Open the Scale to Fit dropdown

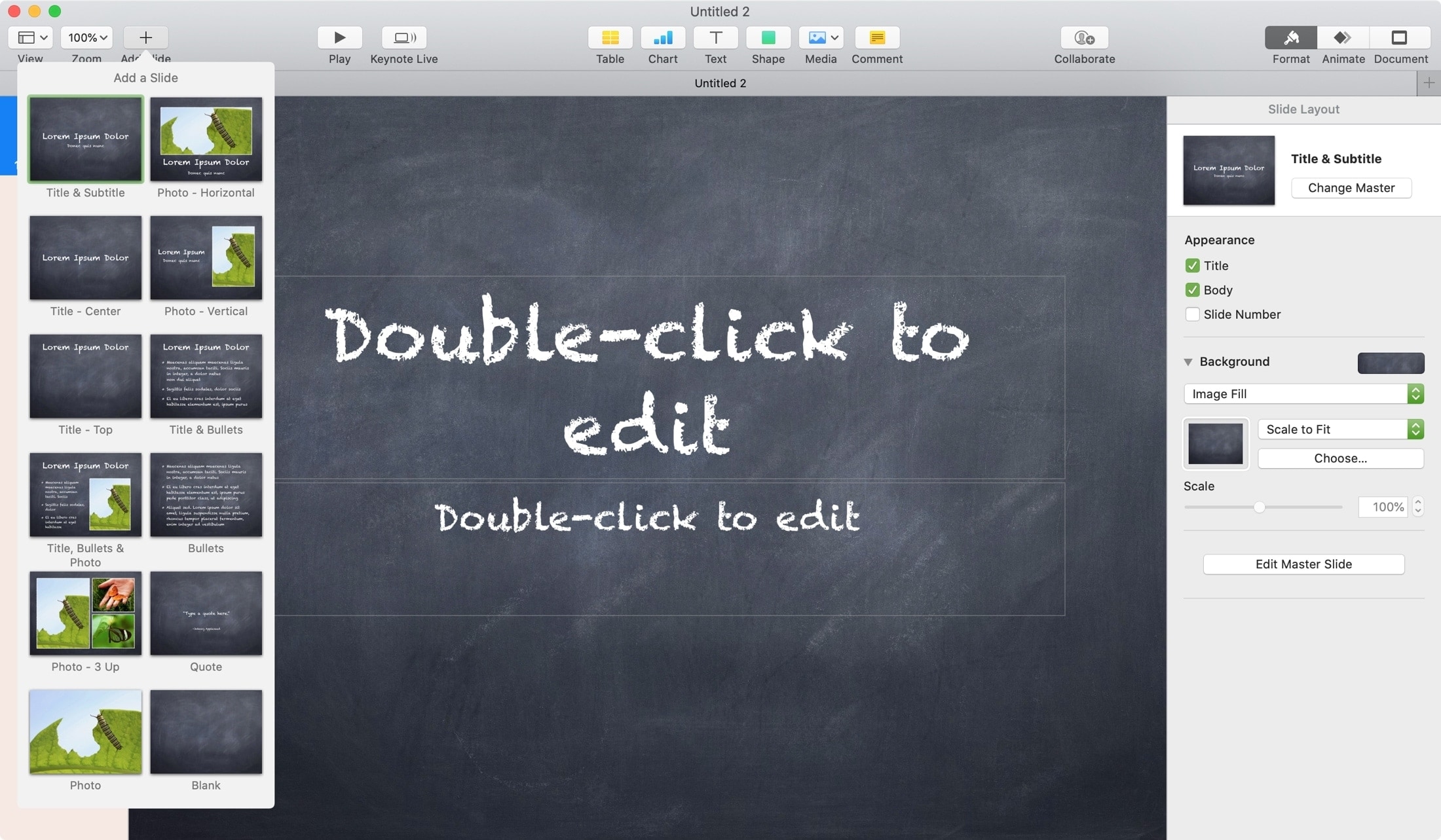tap(1341, 430)
